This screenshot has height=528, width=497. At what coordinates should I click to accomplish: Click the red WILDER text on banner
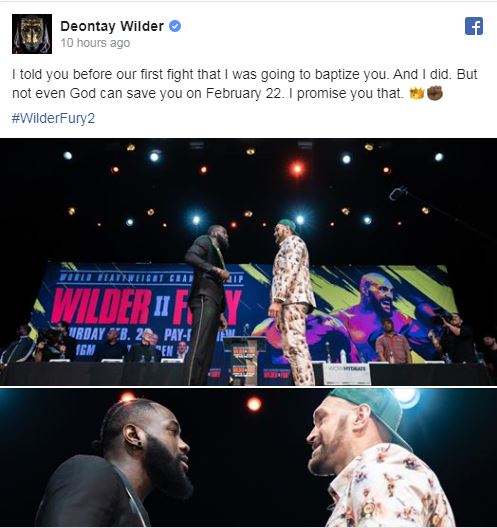101,306
